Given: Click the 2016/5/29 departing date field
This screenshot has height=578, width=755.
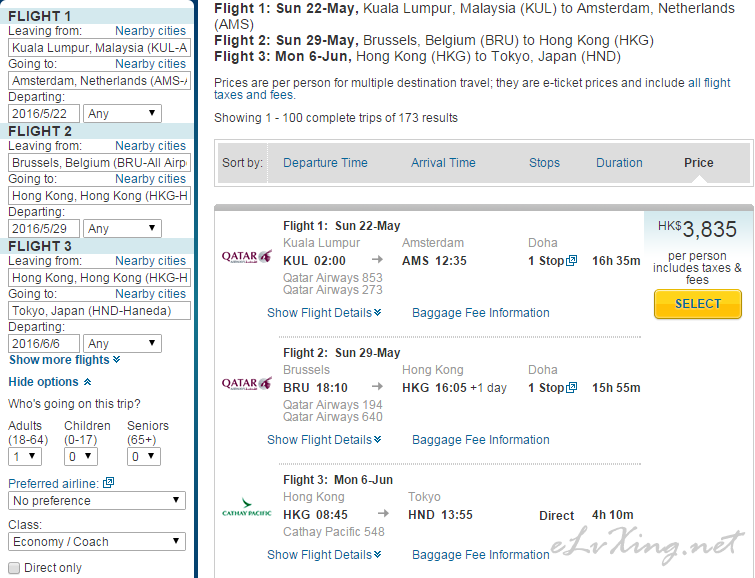Looking at the screenshot, I should coord(44,228).
